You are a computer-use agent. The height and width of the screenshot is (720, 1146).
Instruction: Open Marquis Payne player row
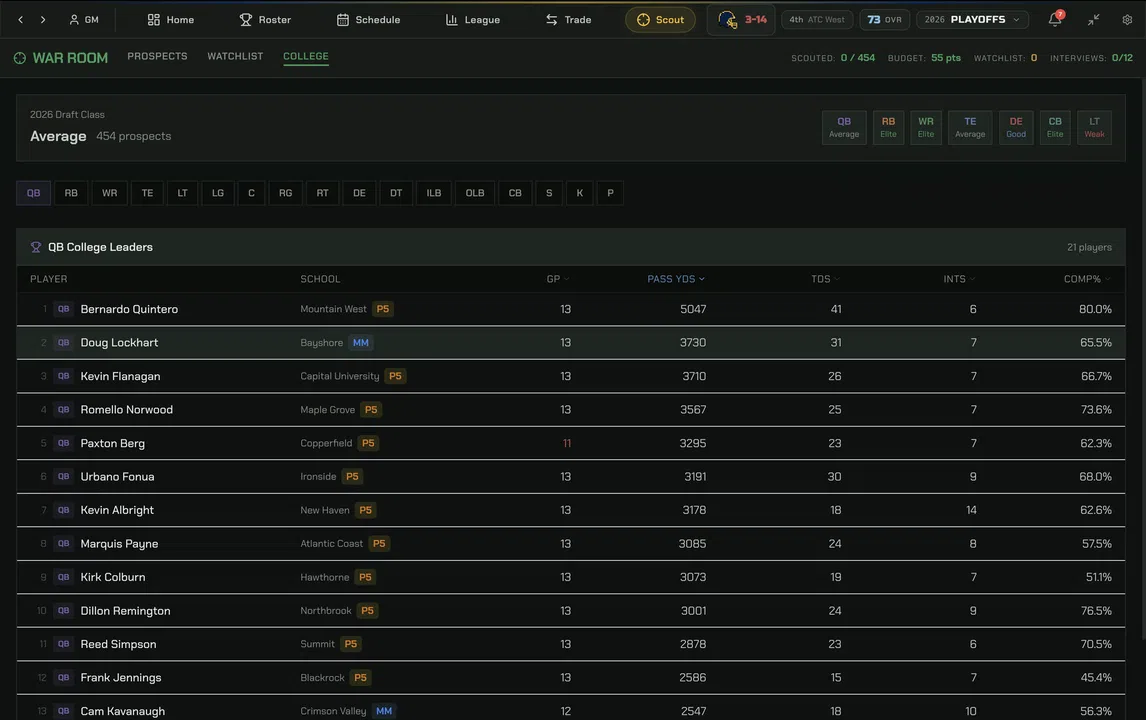point(571,544)
